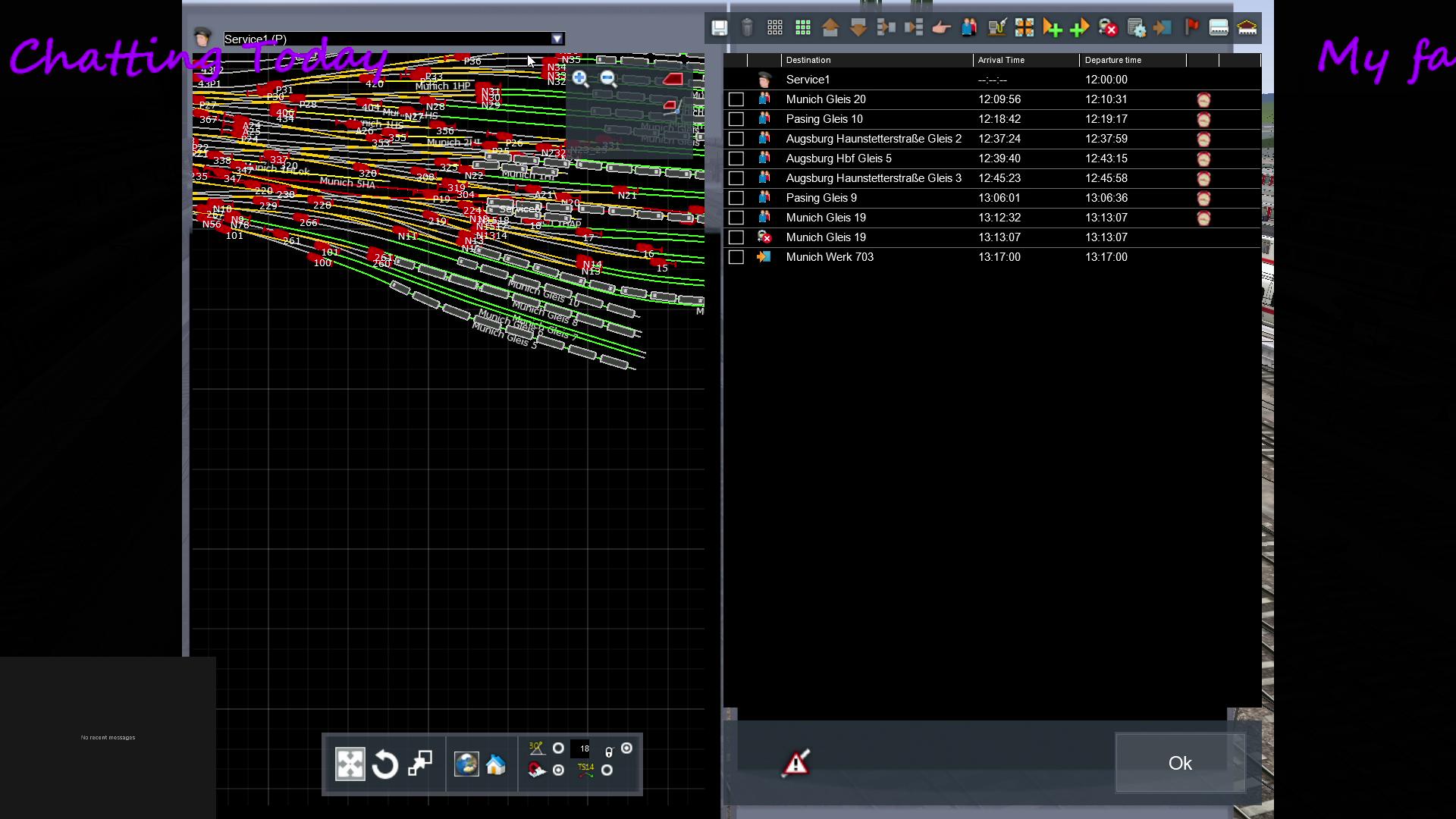Tick the checkbox for Pasing Gleis 9
Screen dimensions: 1456x819
[x=736, y=198]
